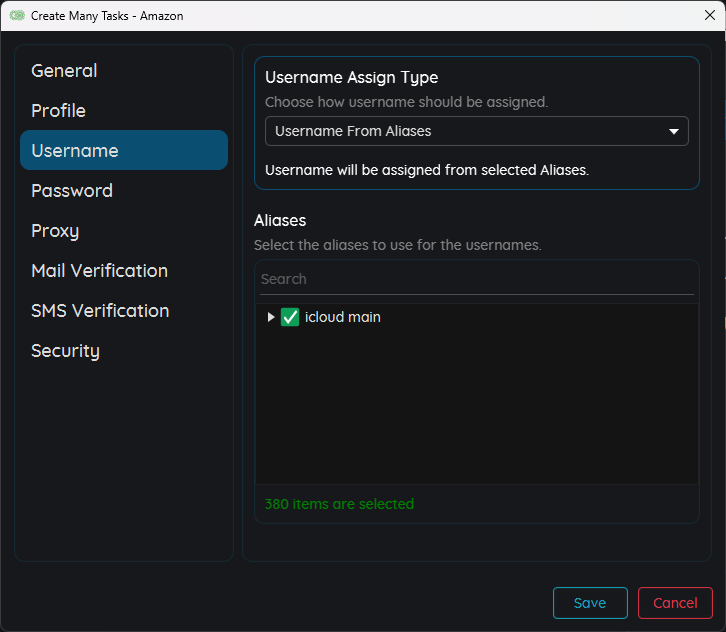Switch to the Security tab
This screenshot has width=726, height=632.
65,351
